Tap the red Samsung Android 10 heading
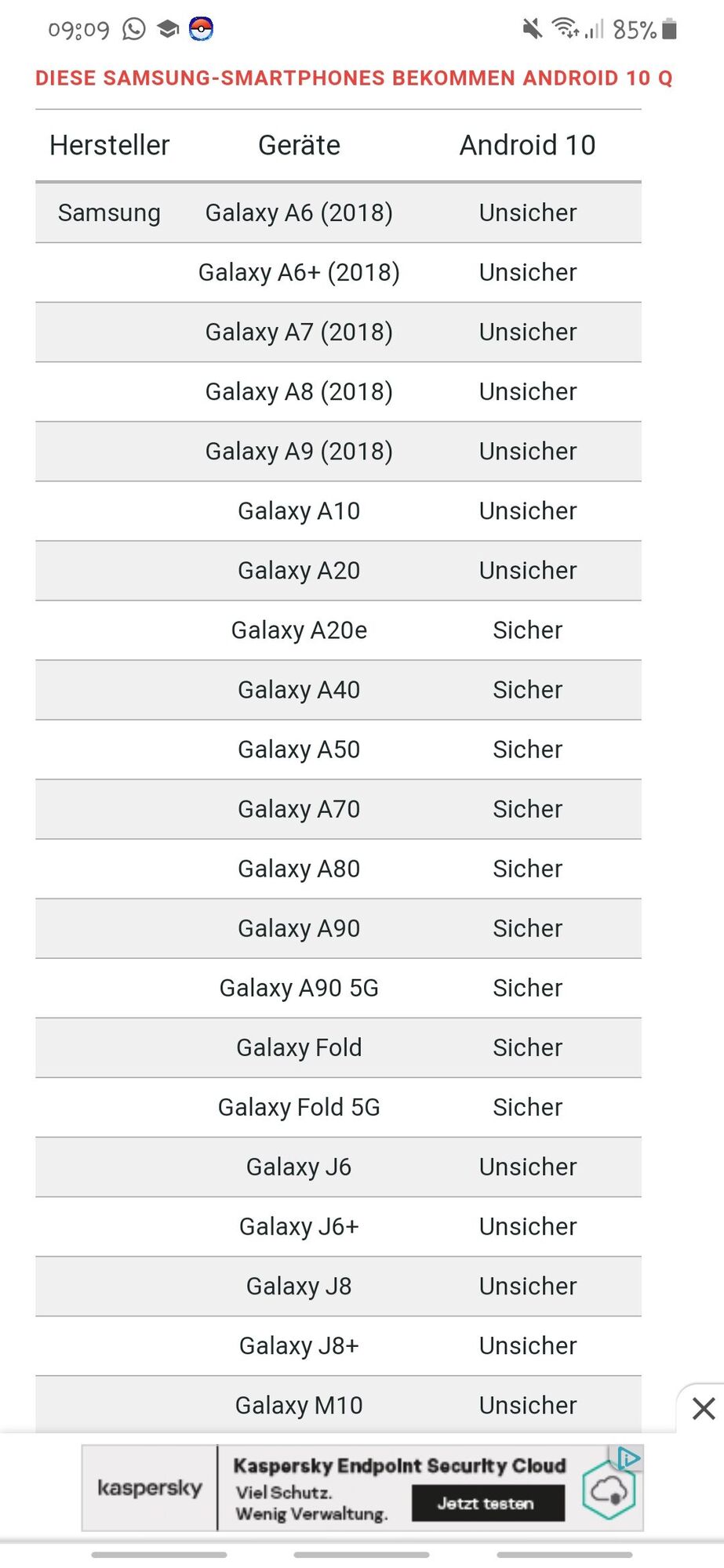 (x=354, y=78)
